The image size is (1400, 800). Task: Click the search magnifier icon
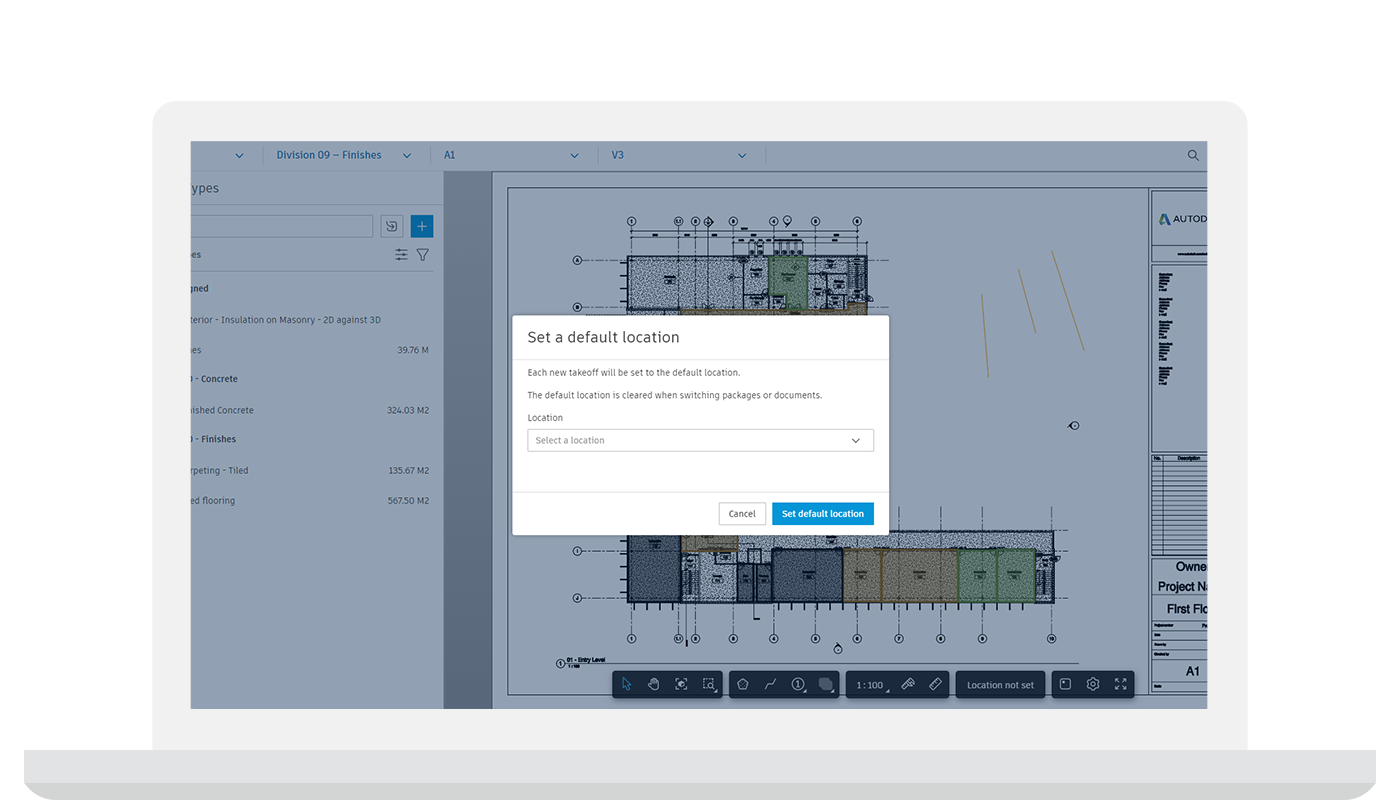pos(1193,155)
